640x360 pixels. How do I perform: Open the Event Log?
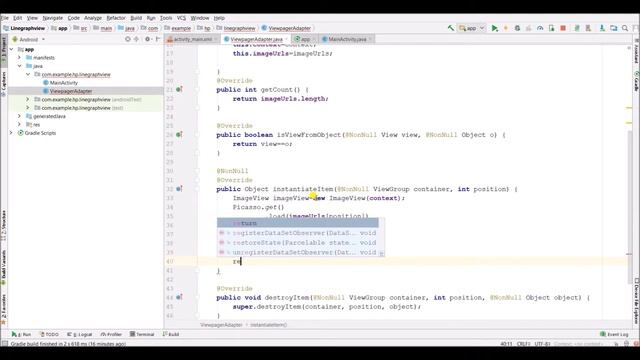pos(614,334)
